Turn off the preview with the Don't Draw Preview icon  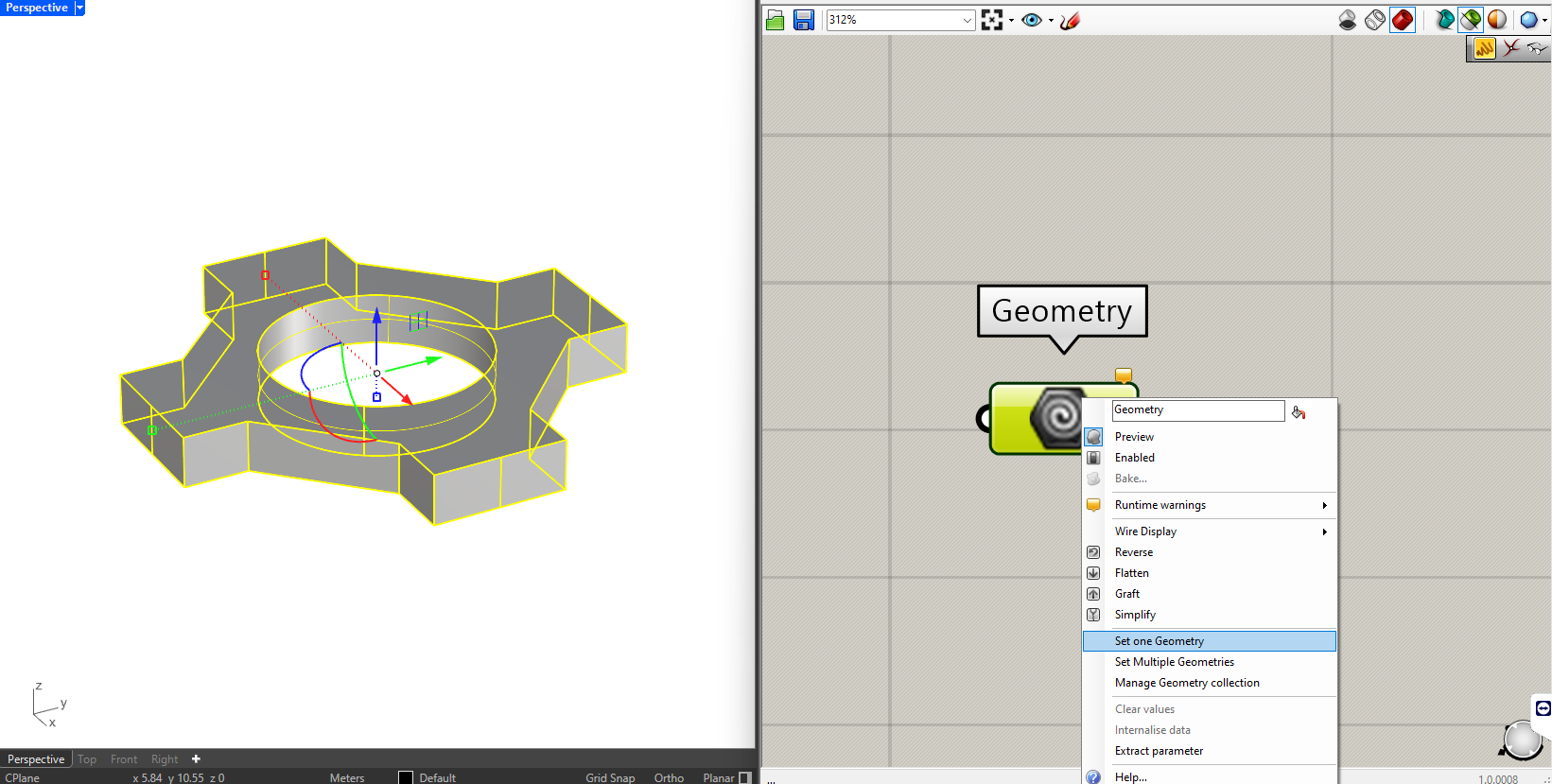pyautogui.click(x=1348, y=20)
